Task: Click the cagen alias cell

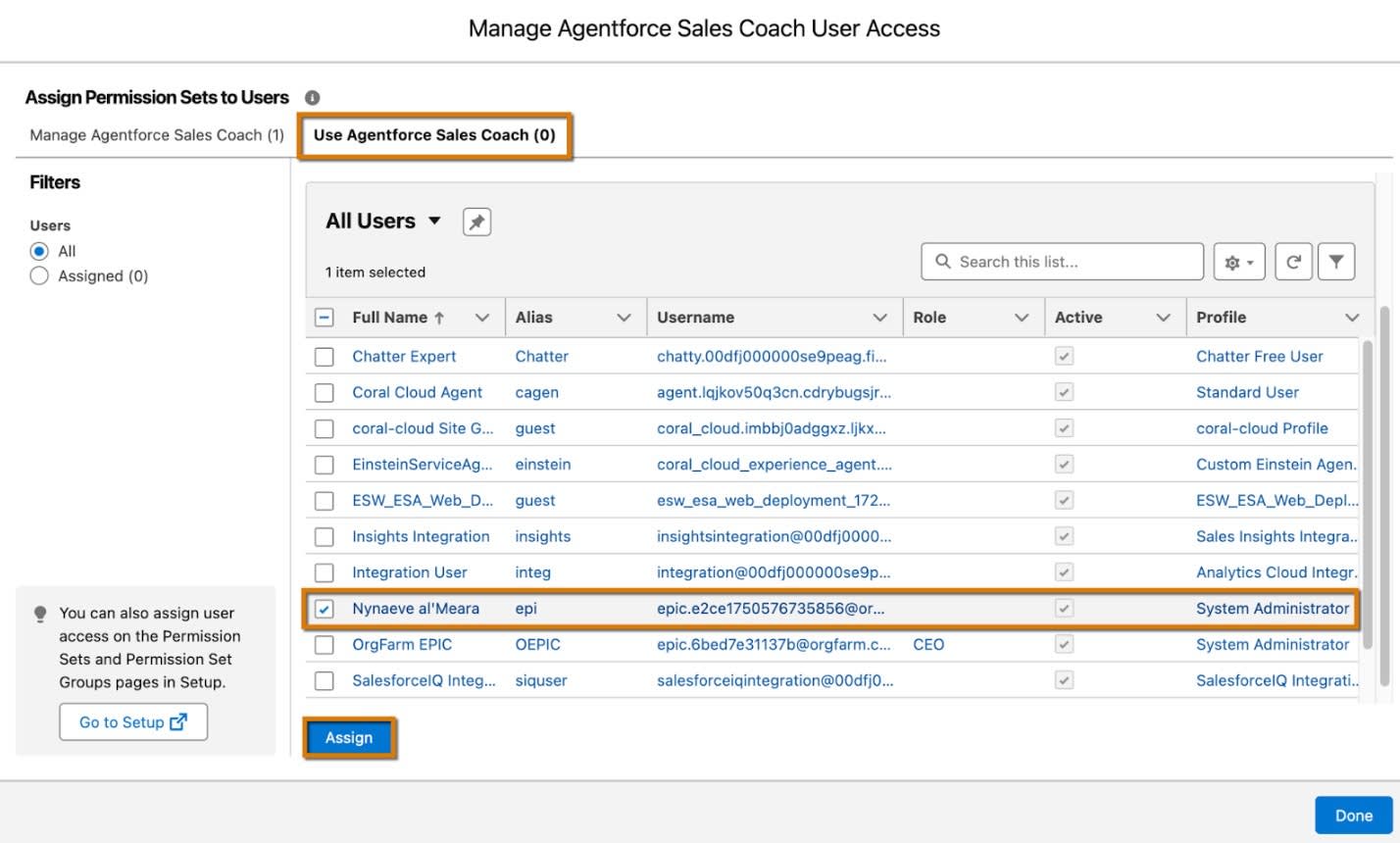Action: coord(537,393)
